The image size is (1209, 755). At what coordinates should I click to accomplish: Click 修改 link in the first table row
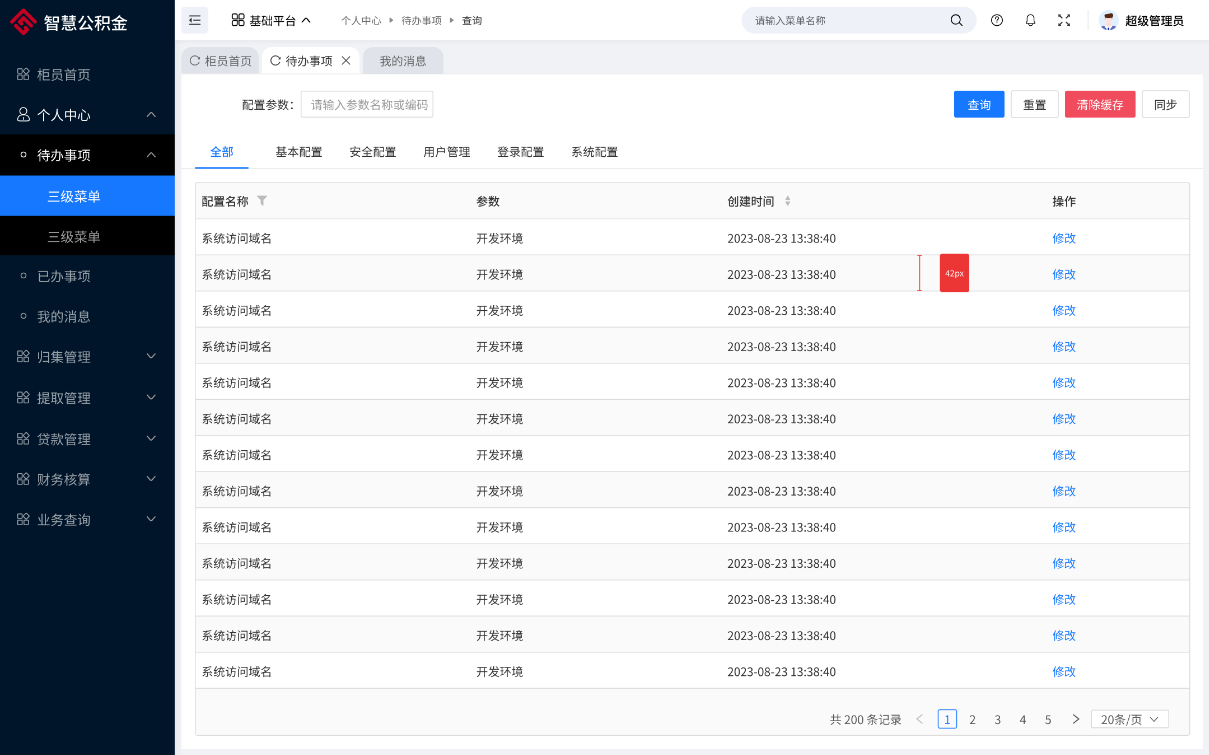[x=1064, y=238]
